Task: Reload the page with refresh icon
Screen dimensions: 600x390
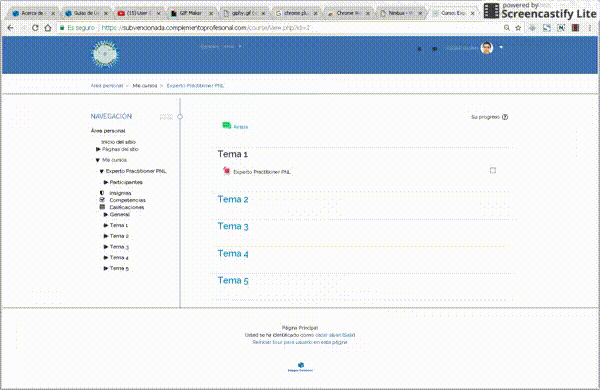Action: (x=35, y=28)
